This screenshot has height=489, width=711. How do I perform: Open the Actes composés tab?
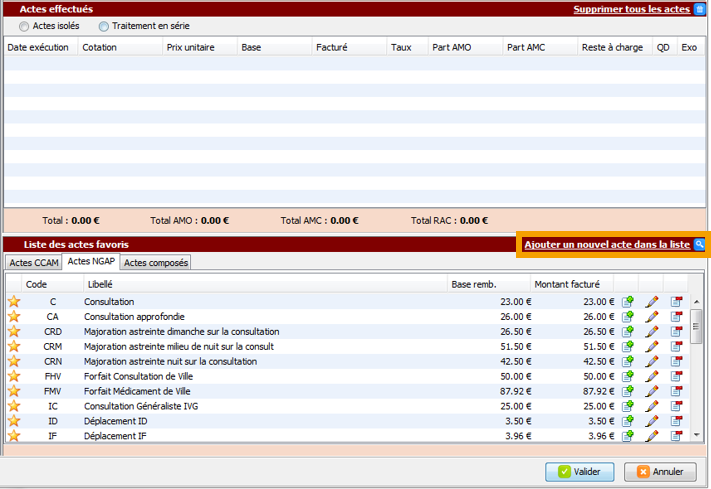pyautogui.click(x=155, y=263)
